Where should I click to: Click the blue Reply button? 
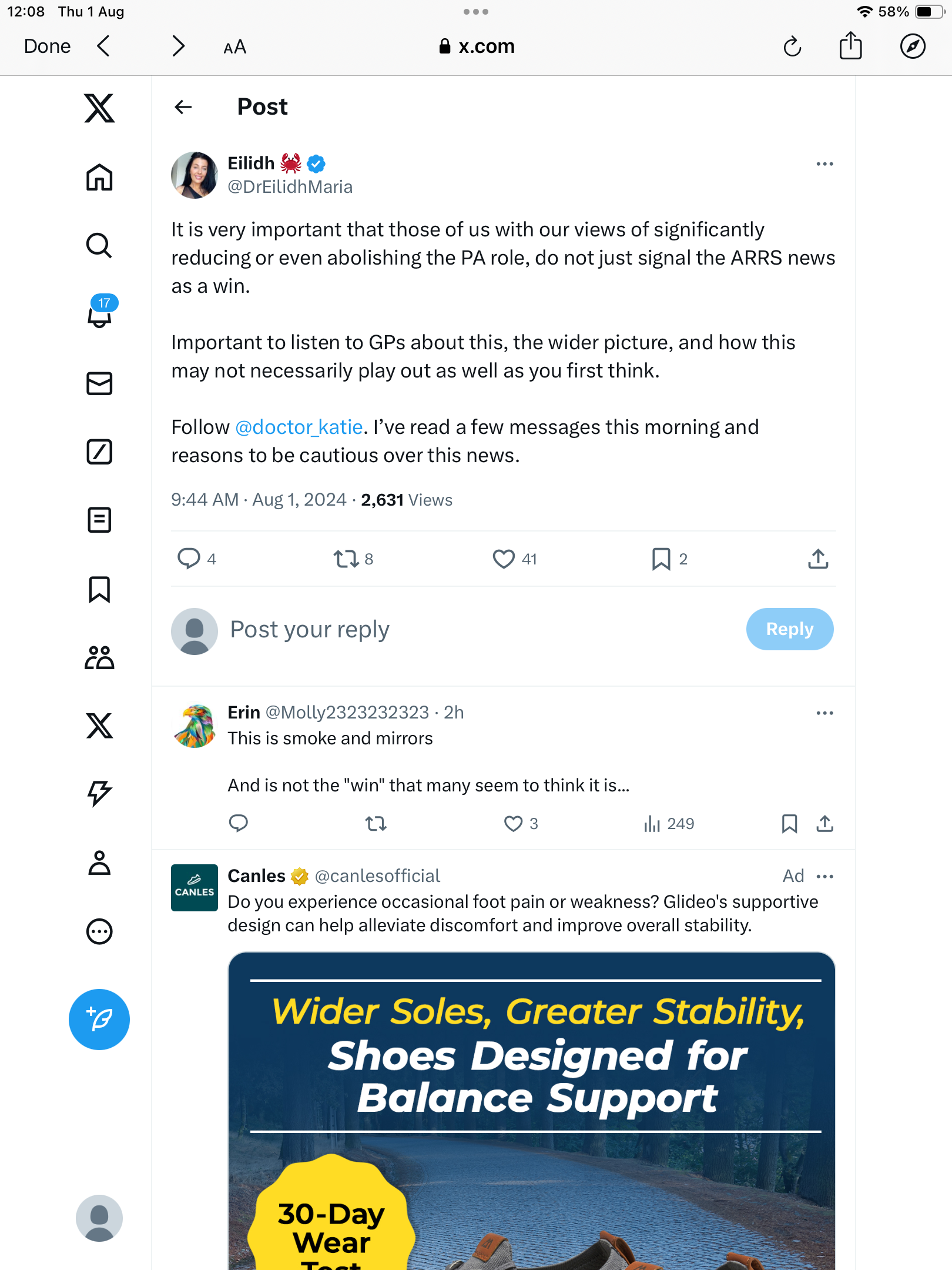tap(789, 629)
